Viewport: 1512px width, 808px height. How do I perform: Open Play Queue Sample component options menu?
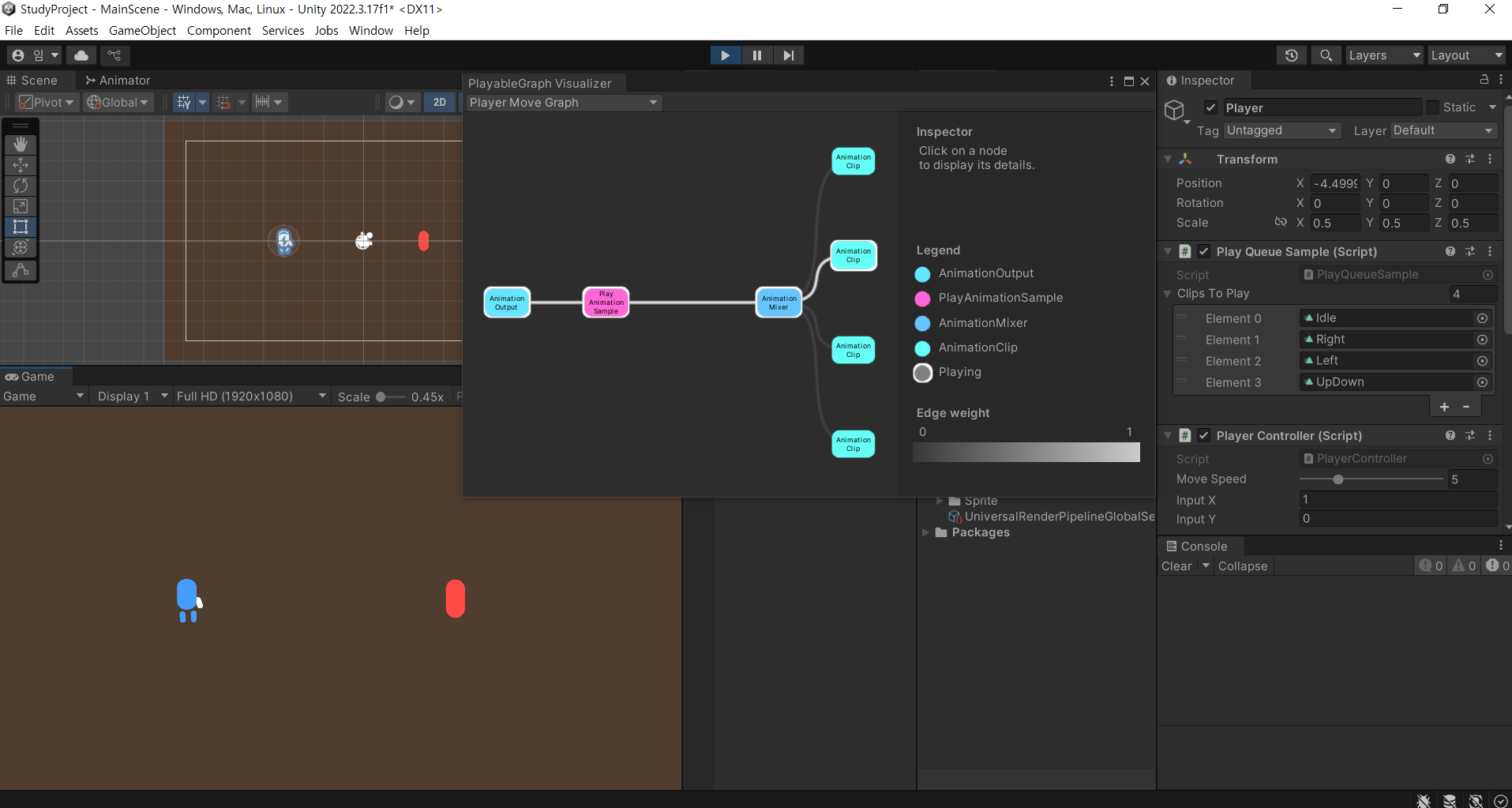(x=1490, y=251)
